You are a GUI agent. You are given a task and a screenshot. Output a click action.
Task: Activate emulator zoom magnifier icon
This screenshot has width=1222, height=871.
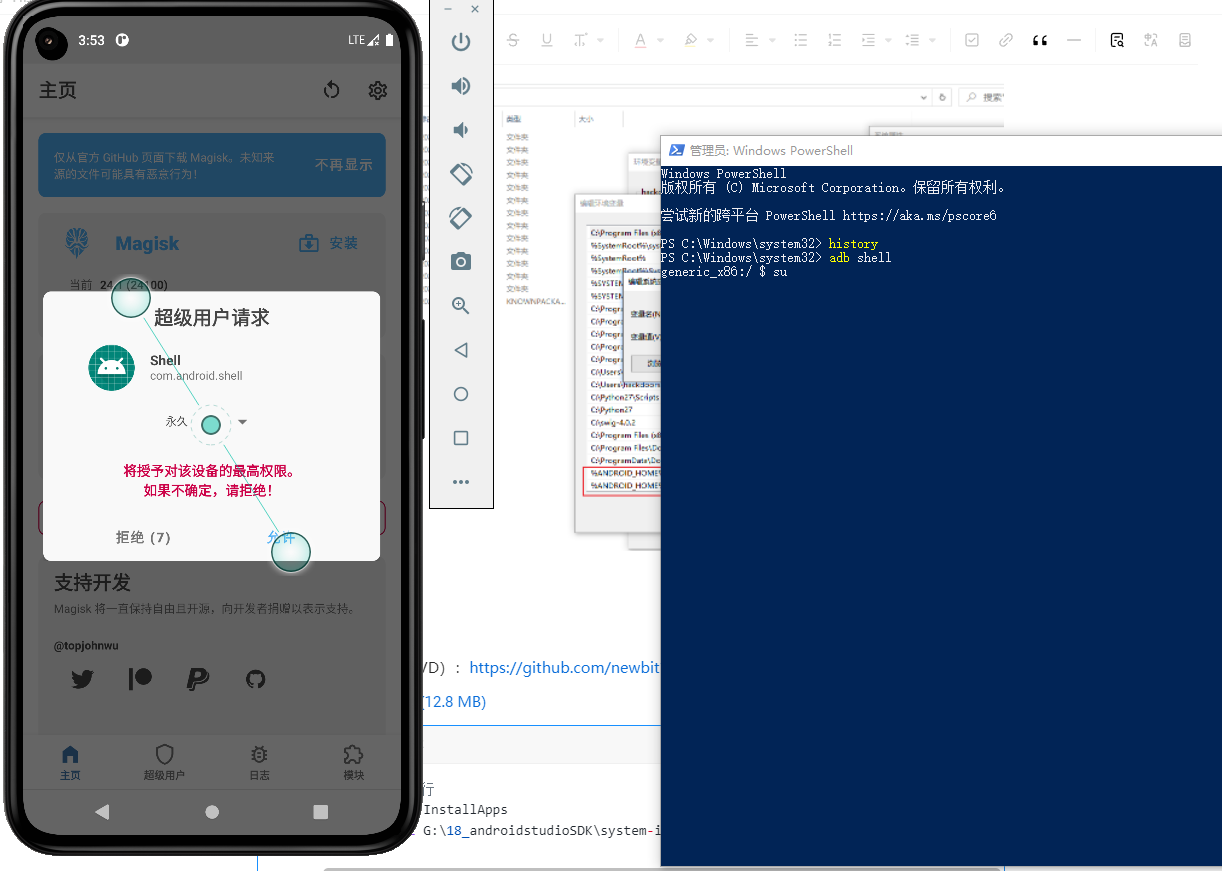(461, 306)
